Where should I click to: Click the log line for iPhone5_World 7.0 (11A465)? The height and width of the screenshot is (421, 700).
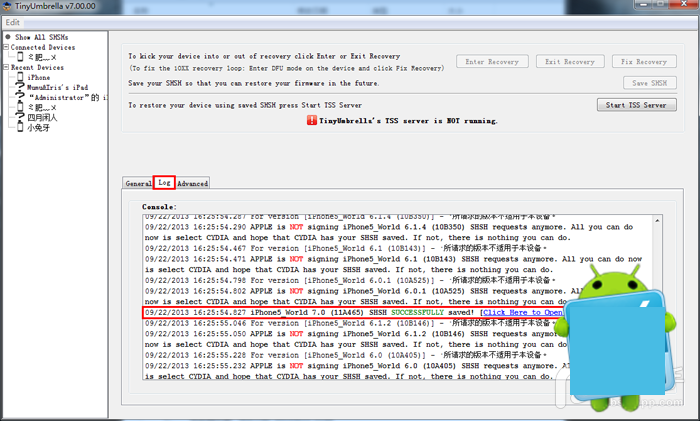tap(353, 313)
